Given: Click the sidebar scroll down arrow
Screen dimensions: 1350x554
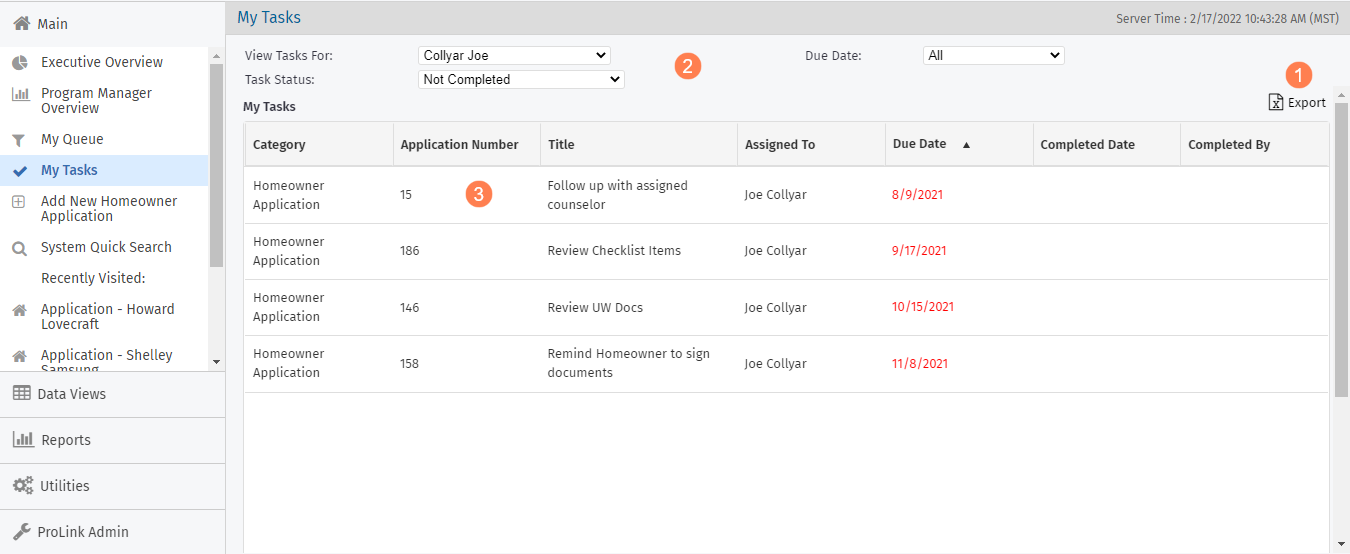Looking at the screenshot, I should tap(216, 361).
